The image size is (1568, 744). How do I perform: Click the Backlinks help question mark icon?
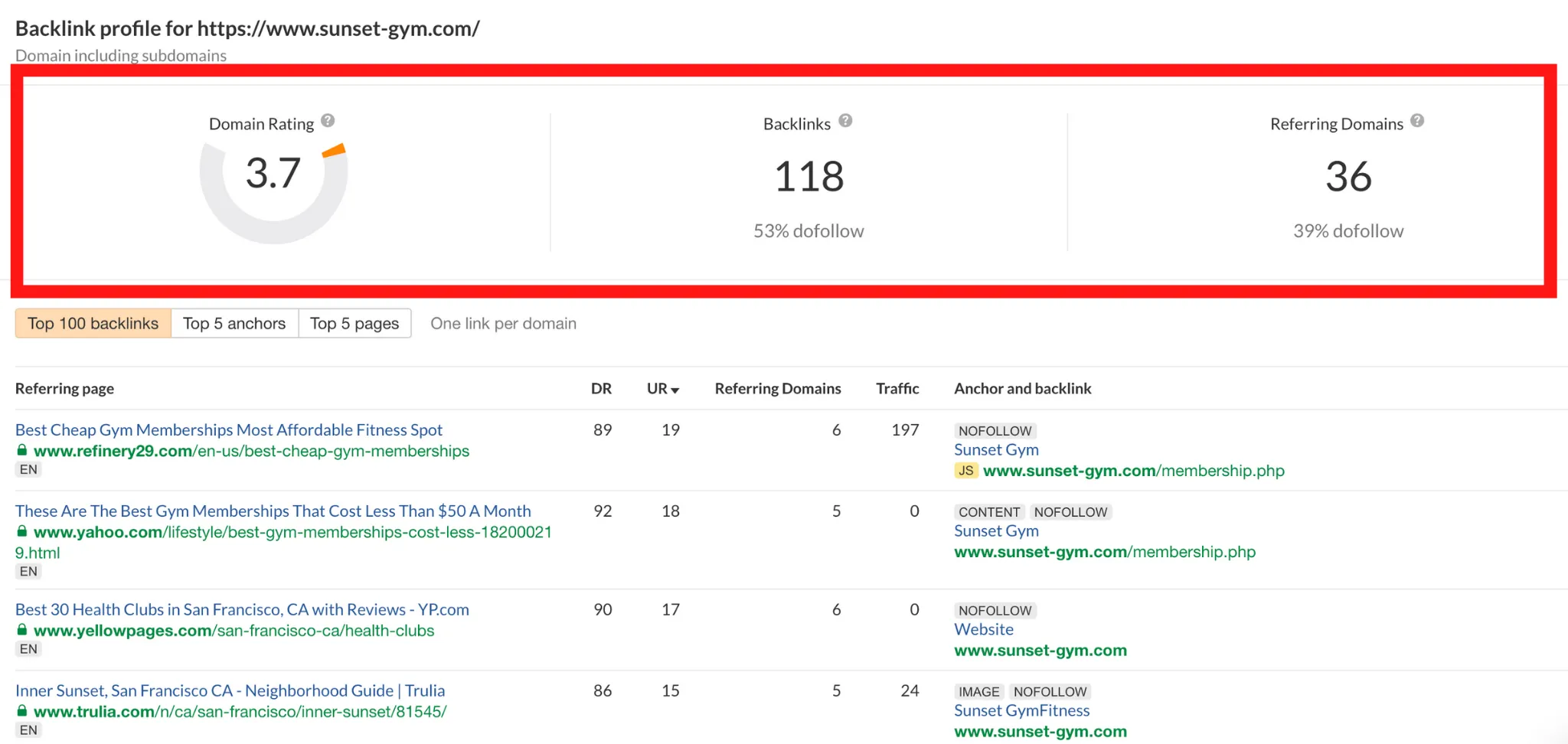[845, 121]
